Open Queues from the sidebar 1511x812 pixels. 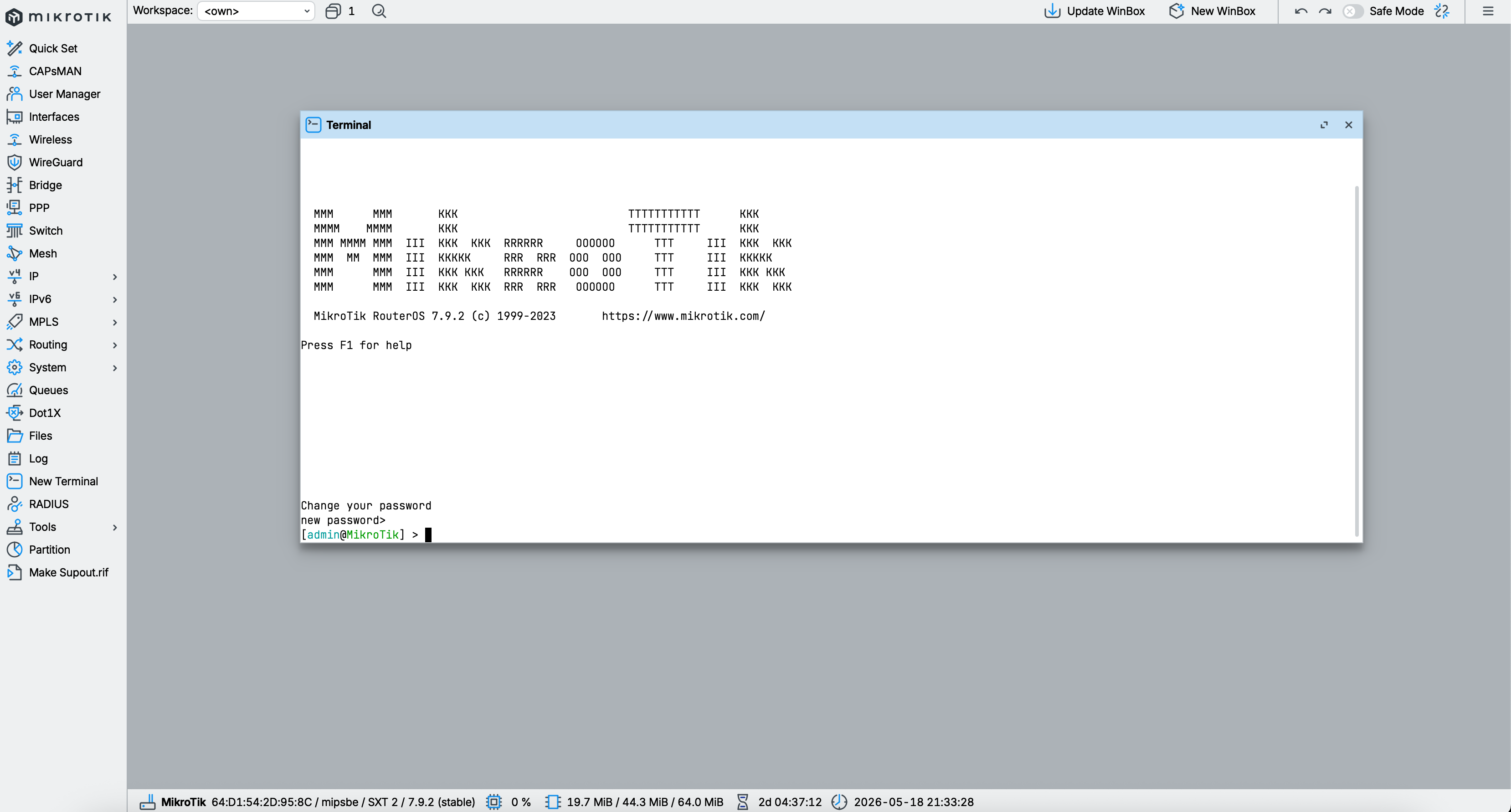point(49,390)
